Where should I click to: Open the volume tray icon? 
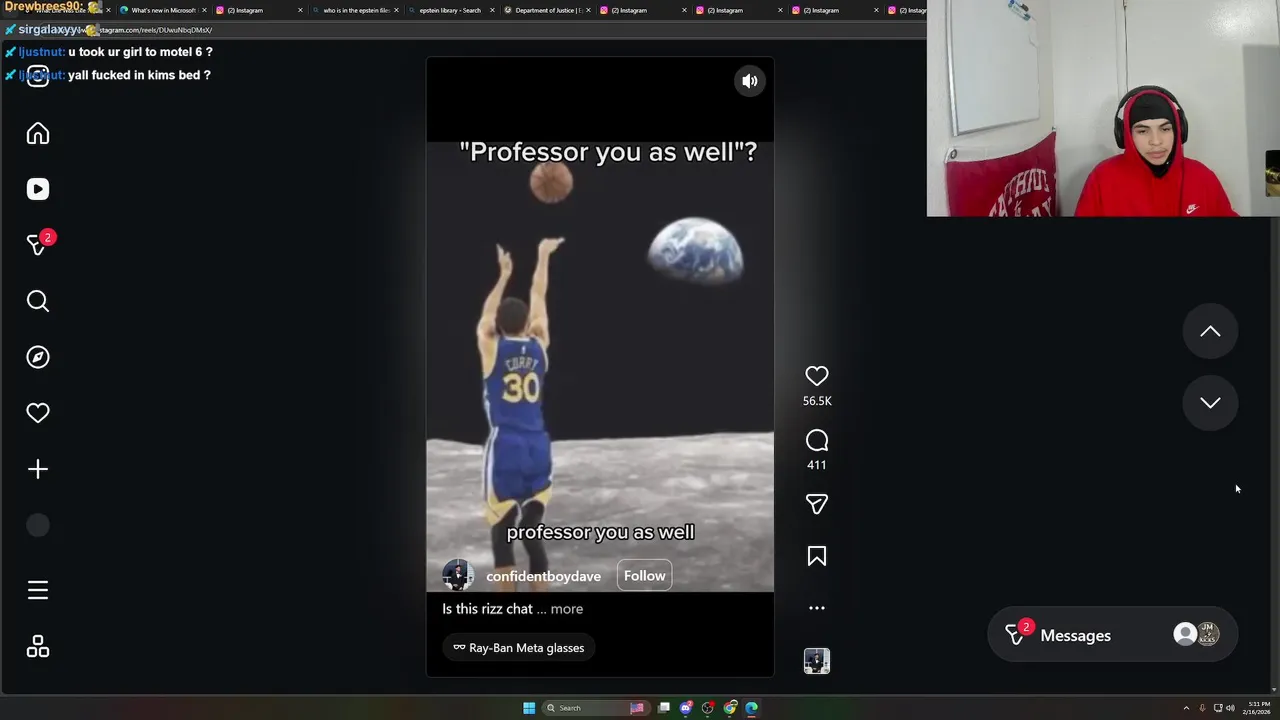pos(1230,708)
